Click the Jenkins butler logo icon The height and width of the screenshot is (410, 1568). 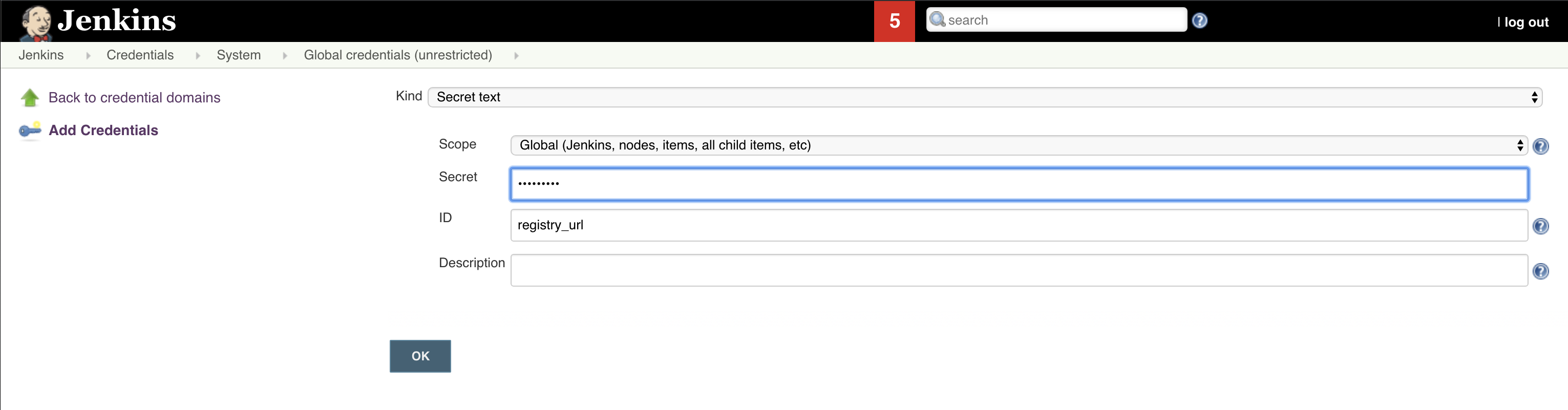tap(36, 23)
